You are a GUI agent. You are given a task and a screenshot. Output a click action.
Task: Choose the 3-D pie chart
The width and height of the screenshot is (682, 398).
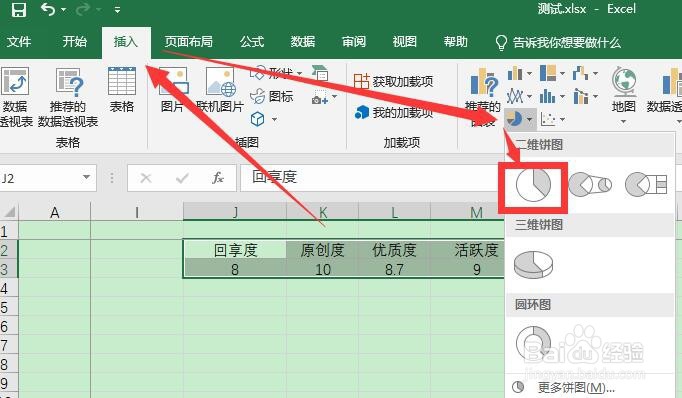tap(533, 264)
